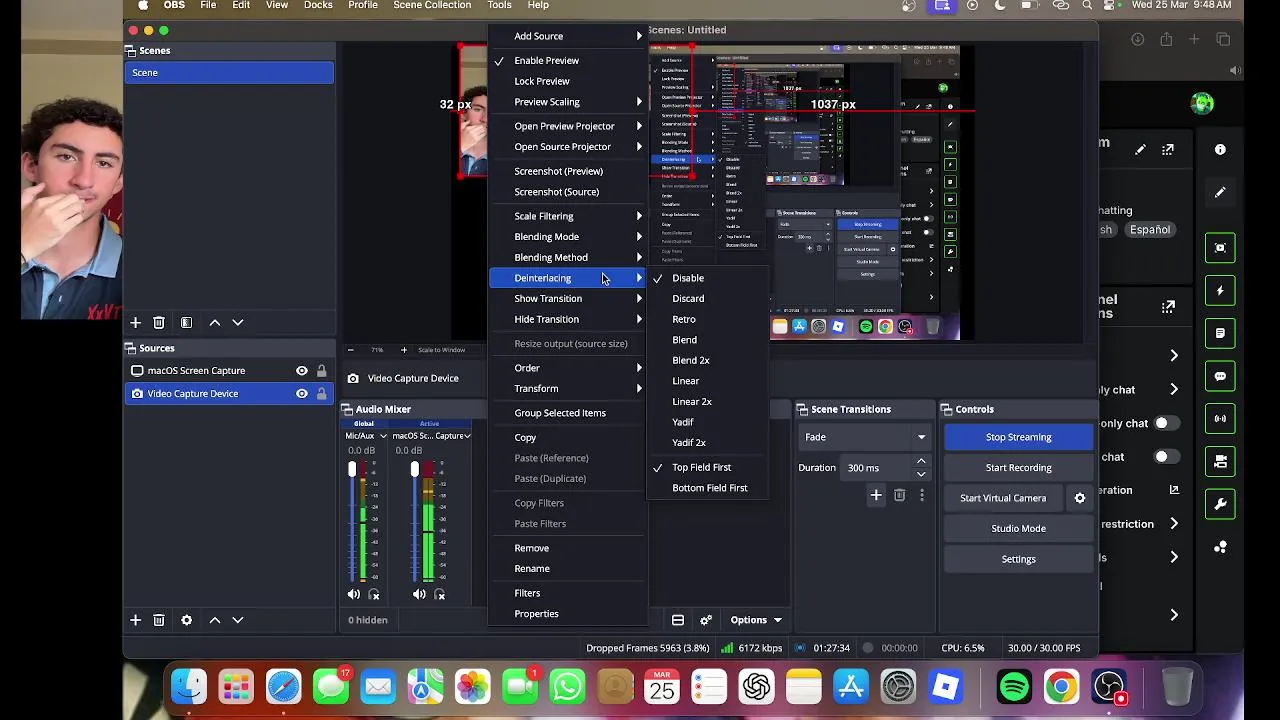Hide Video Capture Device using its eye icon
1280x720 pixels.
click(x=301, y=394)
